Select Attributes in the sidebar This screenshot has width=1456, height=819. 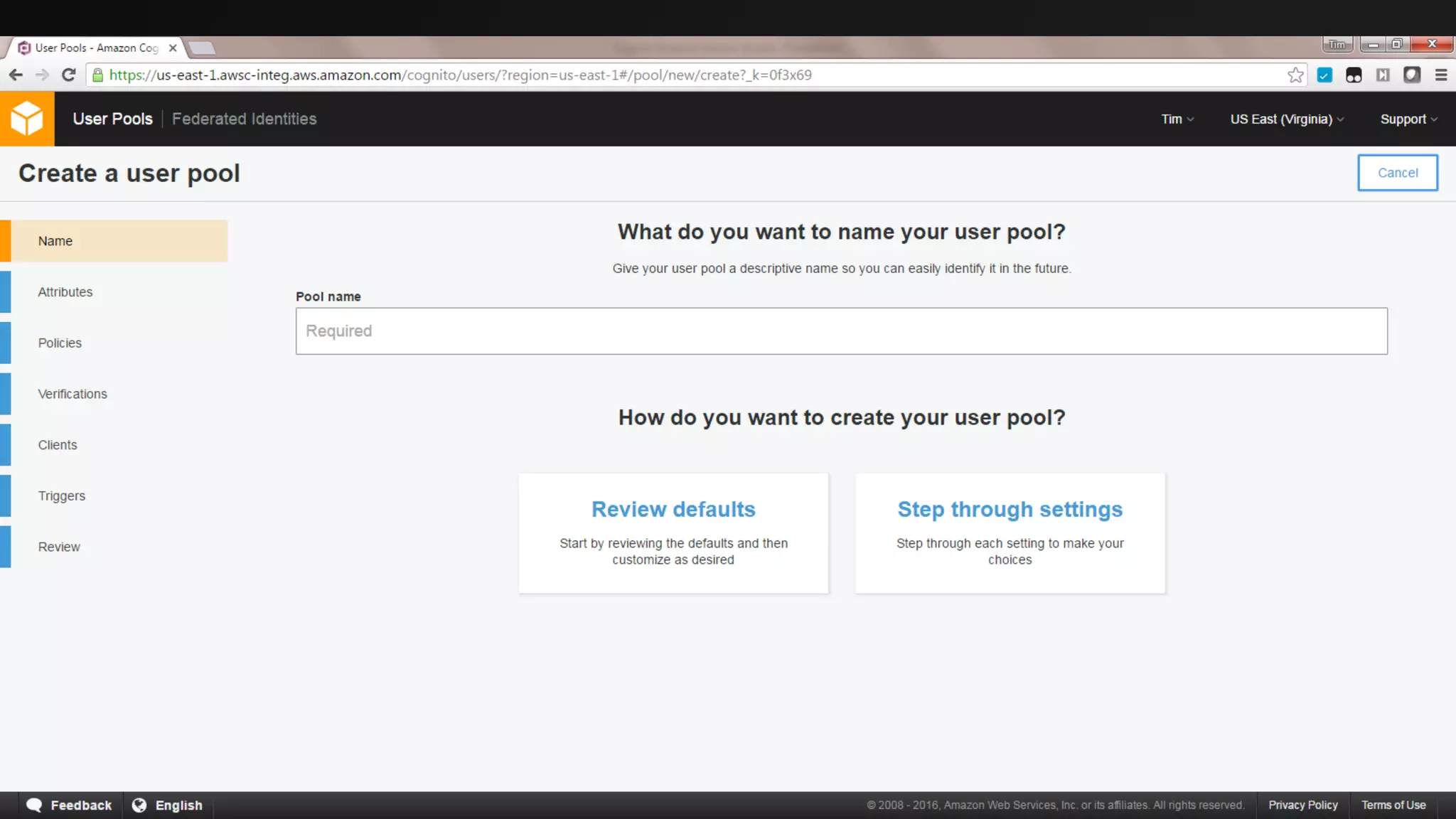pos(65,292)
